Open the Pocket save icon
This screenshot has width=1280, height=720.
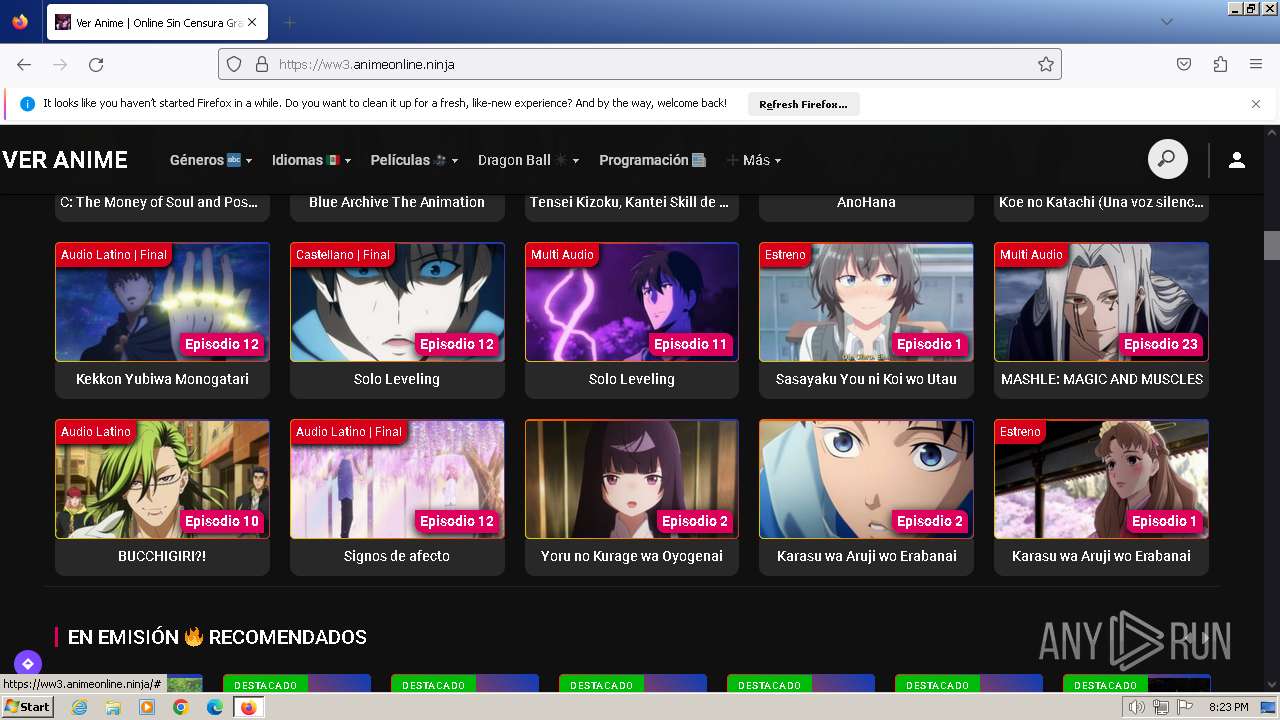click(x=1184, y=64)
